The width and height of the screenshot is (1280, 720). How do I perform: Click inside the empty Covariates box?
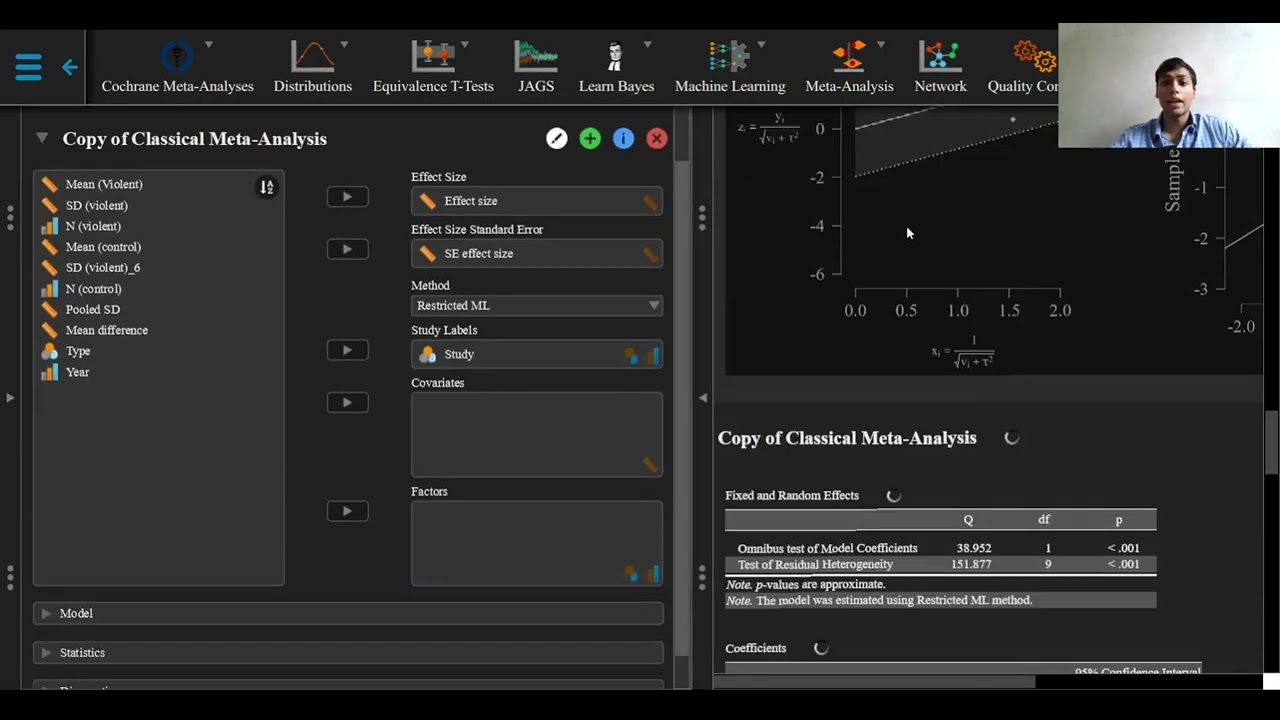click(x=537, y=434)
